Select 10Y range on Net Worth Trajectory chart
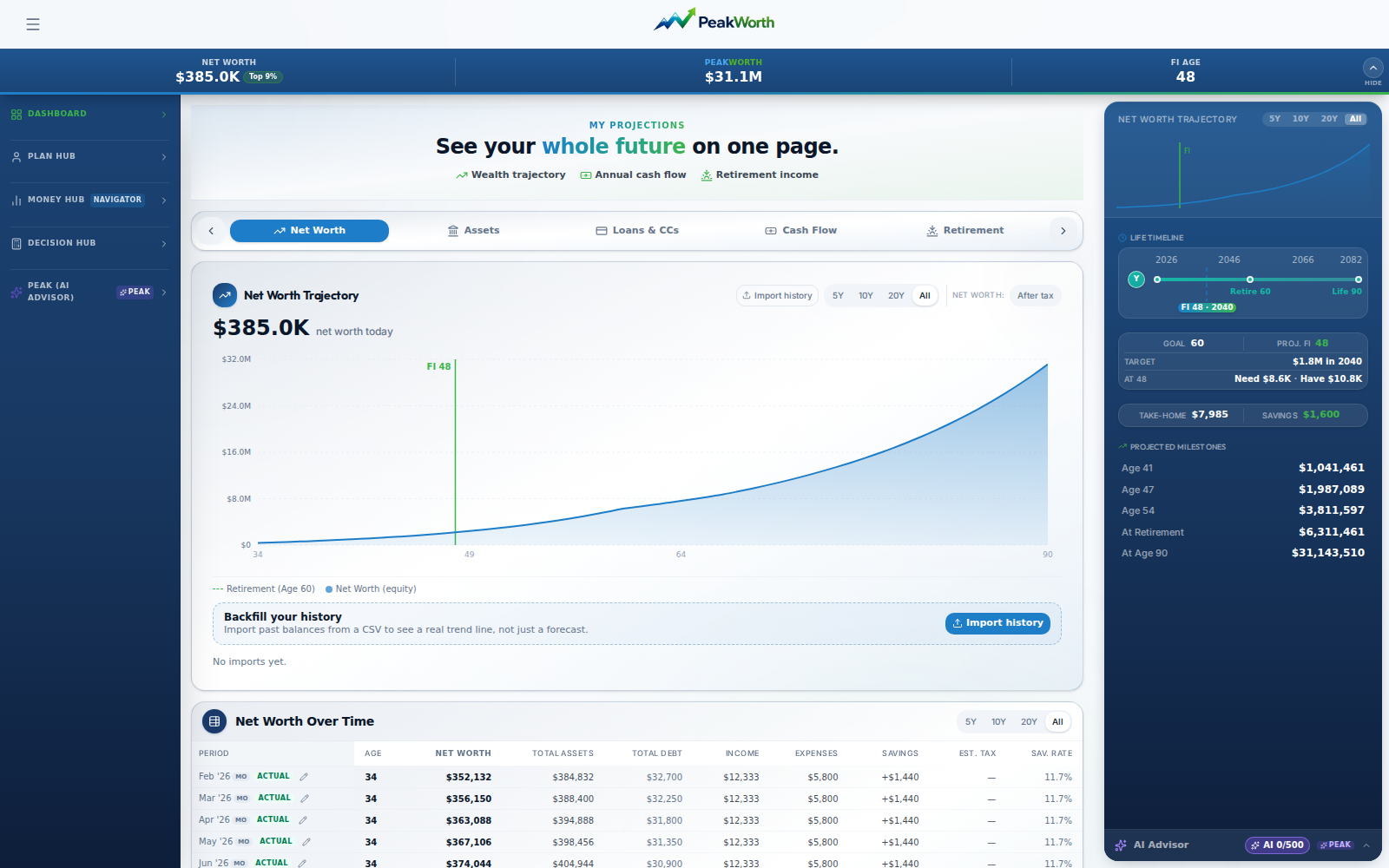 point(866,296)
